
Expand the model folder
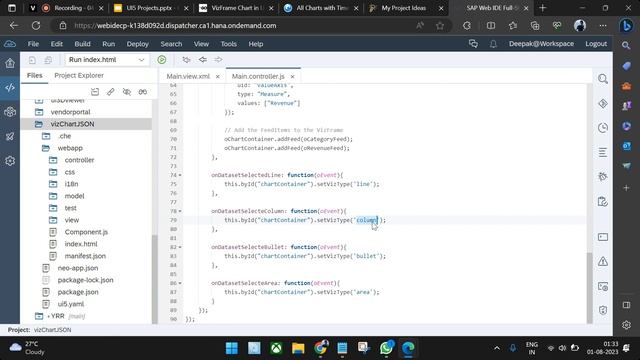pos(53,196)
